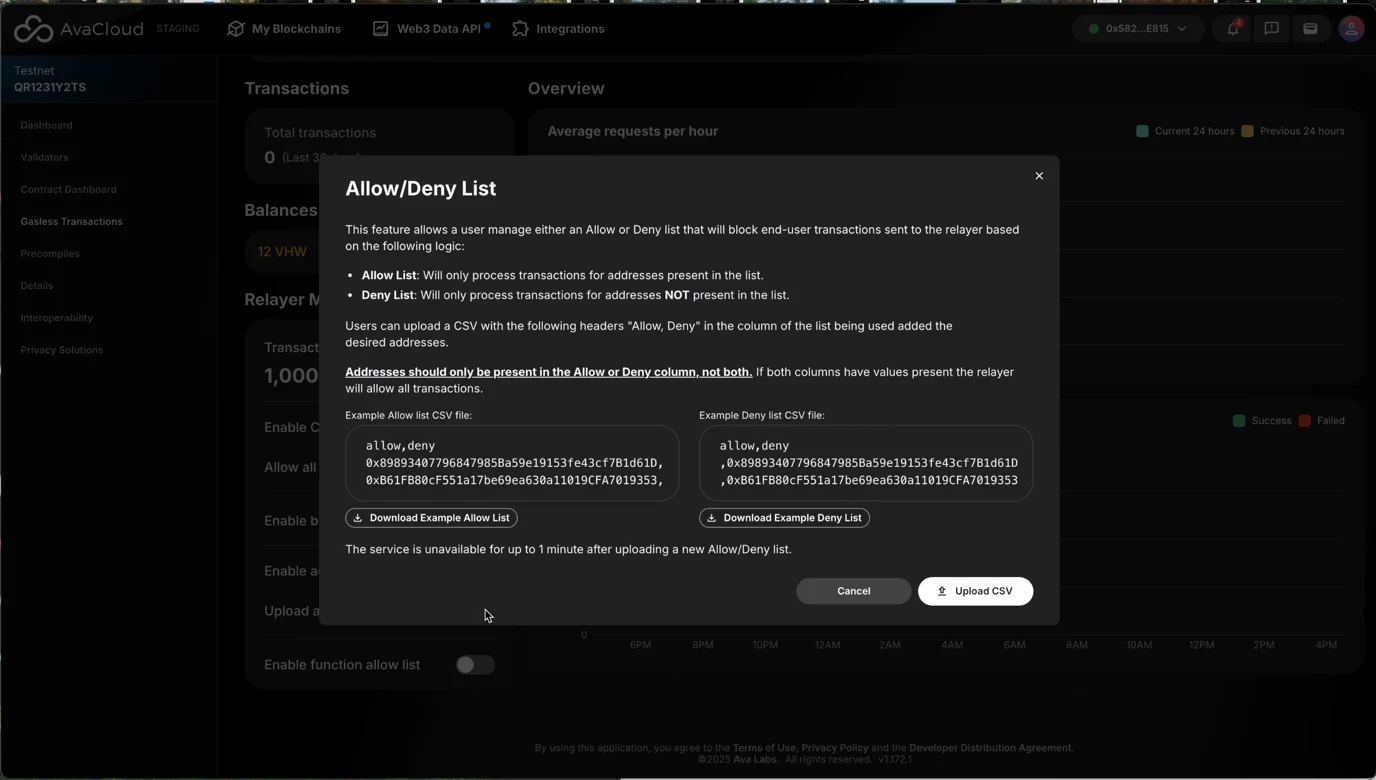Open the feedback chat icon

(1272, 29)
